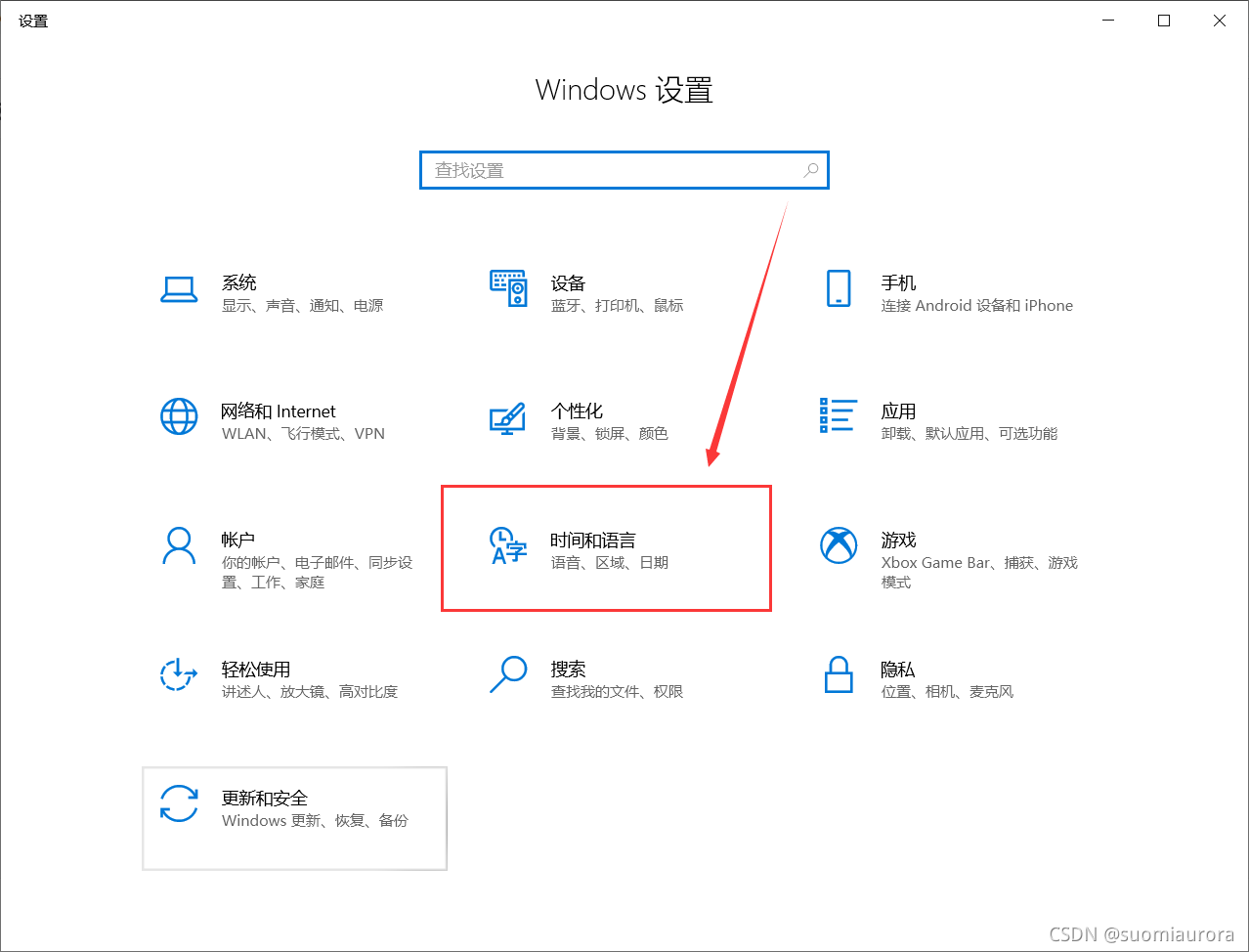Click 讲述人、放大镜、高对比度 description
Image resolution: width=1249 pixels, height=952 pixels.
click(x=310, y=692)
